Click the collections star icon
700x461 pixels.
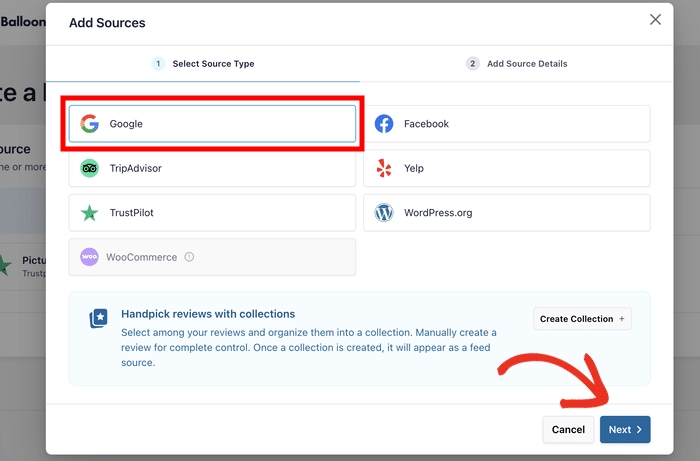(x=99, y=319)
